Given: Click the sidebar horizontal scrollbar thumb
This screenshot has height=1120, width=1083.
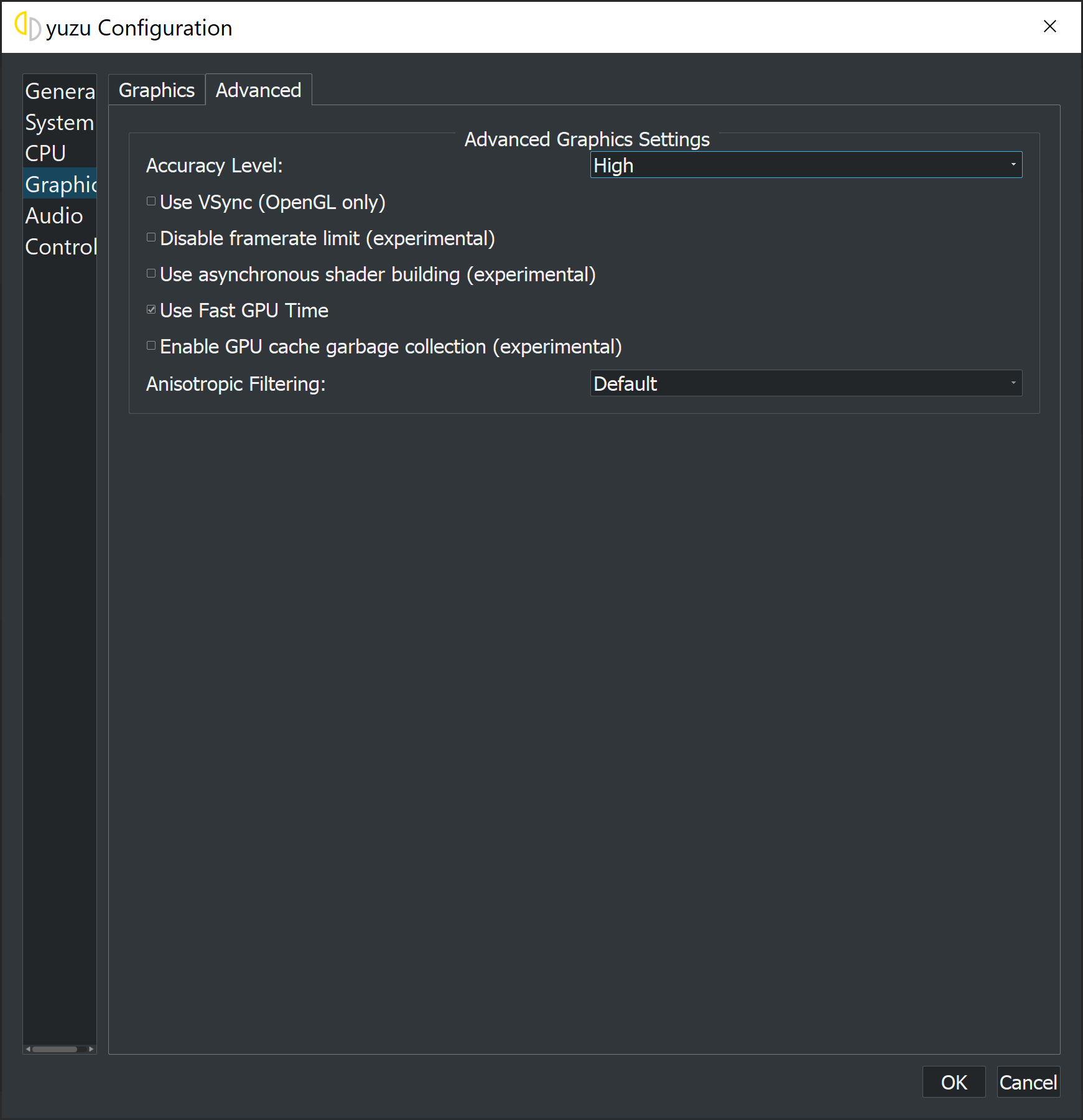Looking at the screenshot, I should [x=55, y=1049].
